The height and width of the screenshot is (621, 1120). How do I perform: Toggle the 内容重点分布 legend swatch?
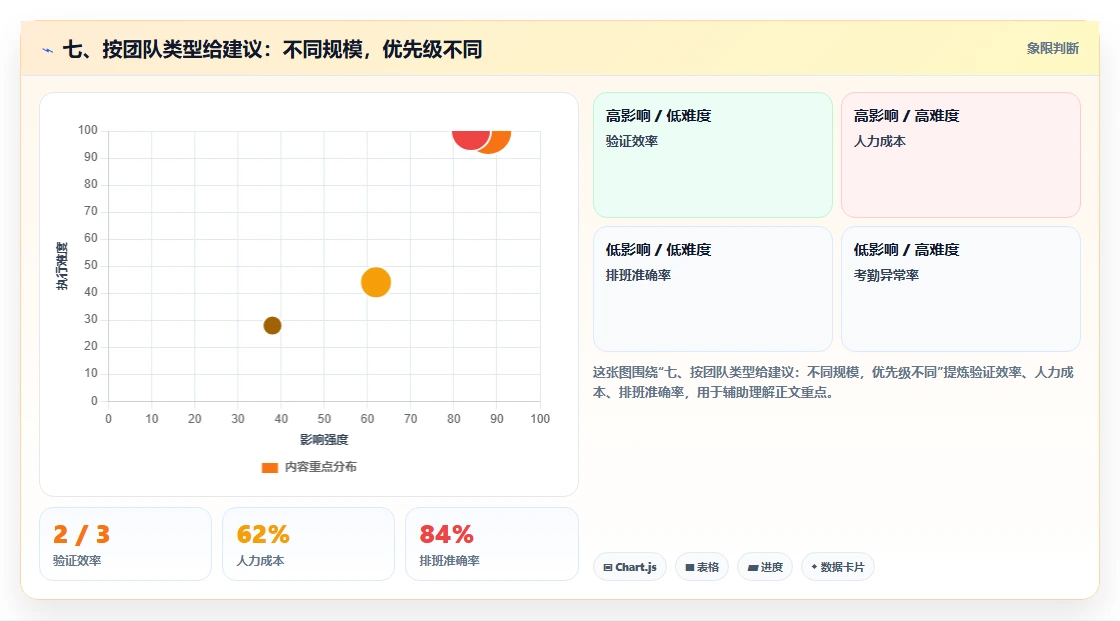tap(269, 467)
